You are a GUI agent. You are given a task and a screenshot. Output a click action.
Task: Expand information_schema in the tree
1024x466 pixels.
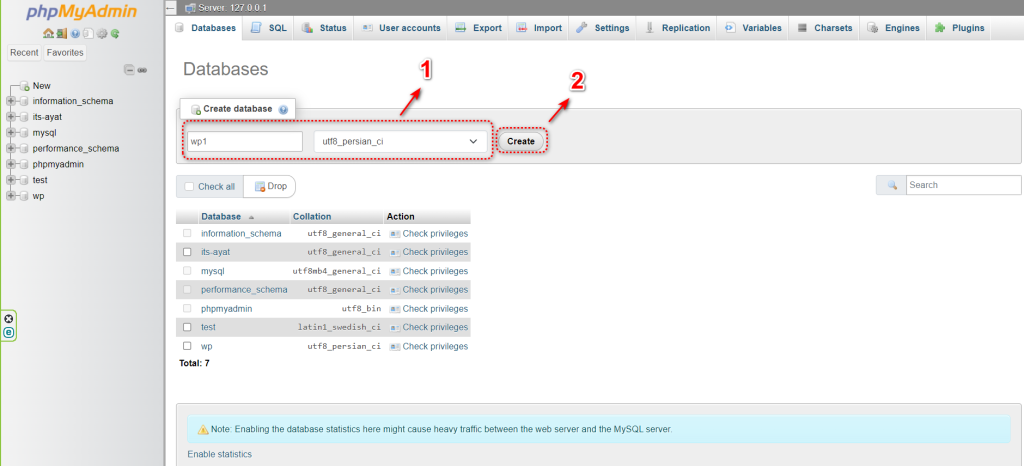click(10, 101)
